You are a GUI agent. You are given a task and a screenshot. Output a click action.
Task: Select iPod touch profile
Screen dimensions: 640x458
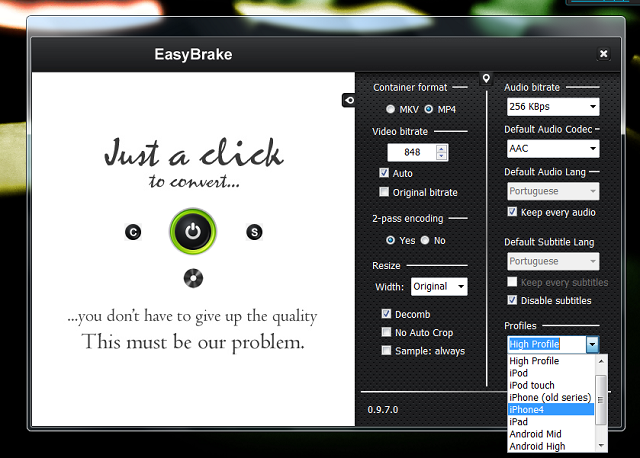551,385
